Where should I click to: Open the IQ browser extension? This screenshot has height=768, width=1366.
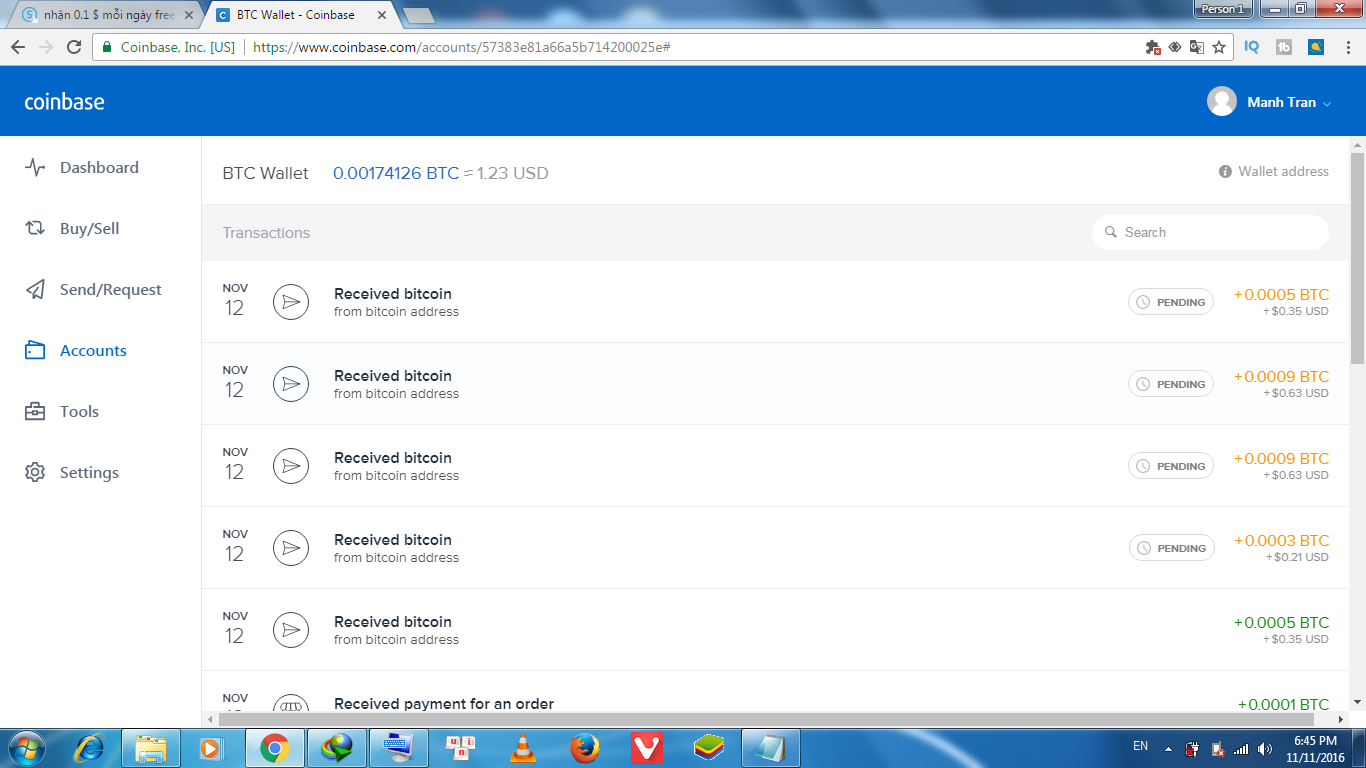[x=1252, y=47]
